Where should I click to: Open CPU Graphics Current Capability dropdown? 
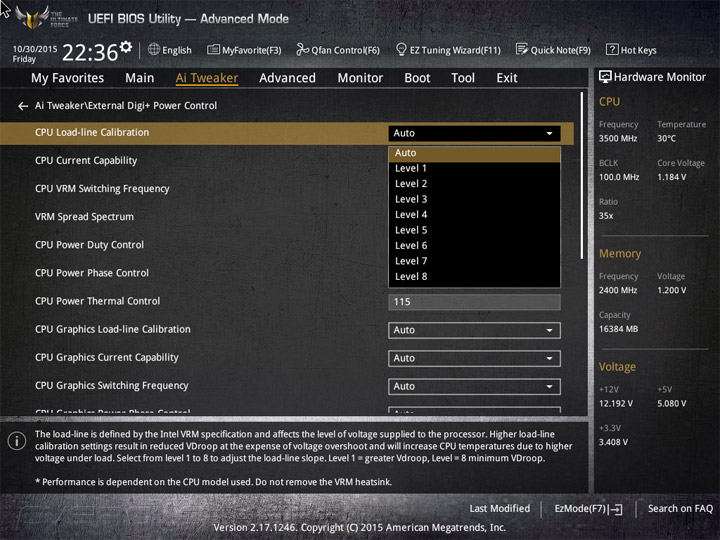point(474,358)
